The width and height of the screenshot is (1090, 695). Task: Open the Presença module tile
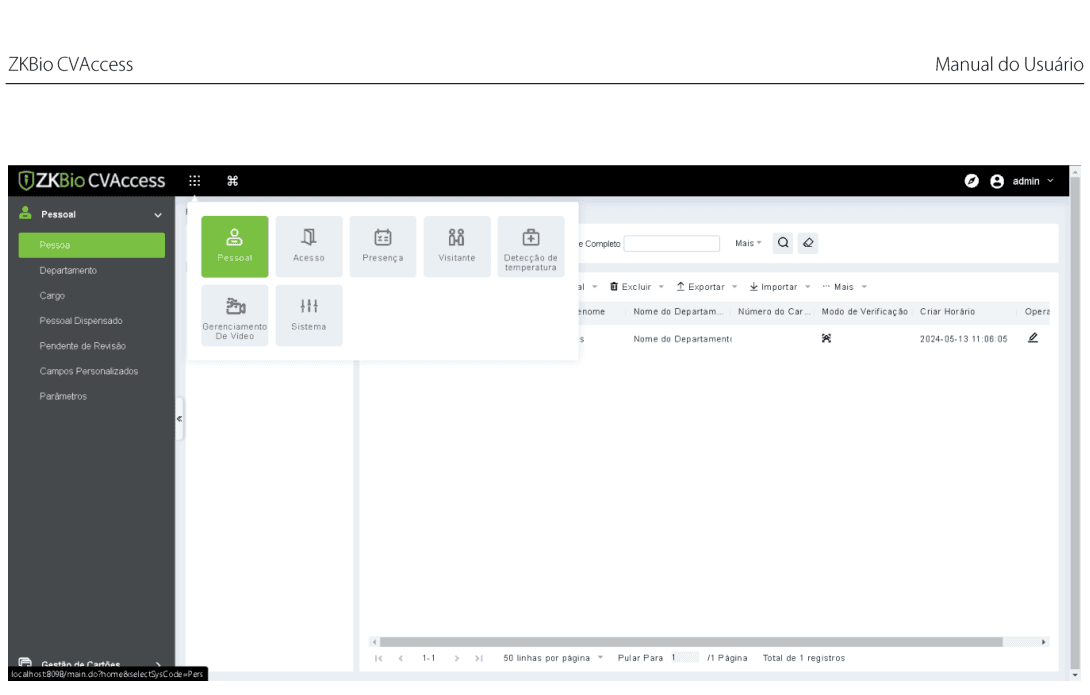pos(382,247)
